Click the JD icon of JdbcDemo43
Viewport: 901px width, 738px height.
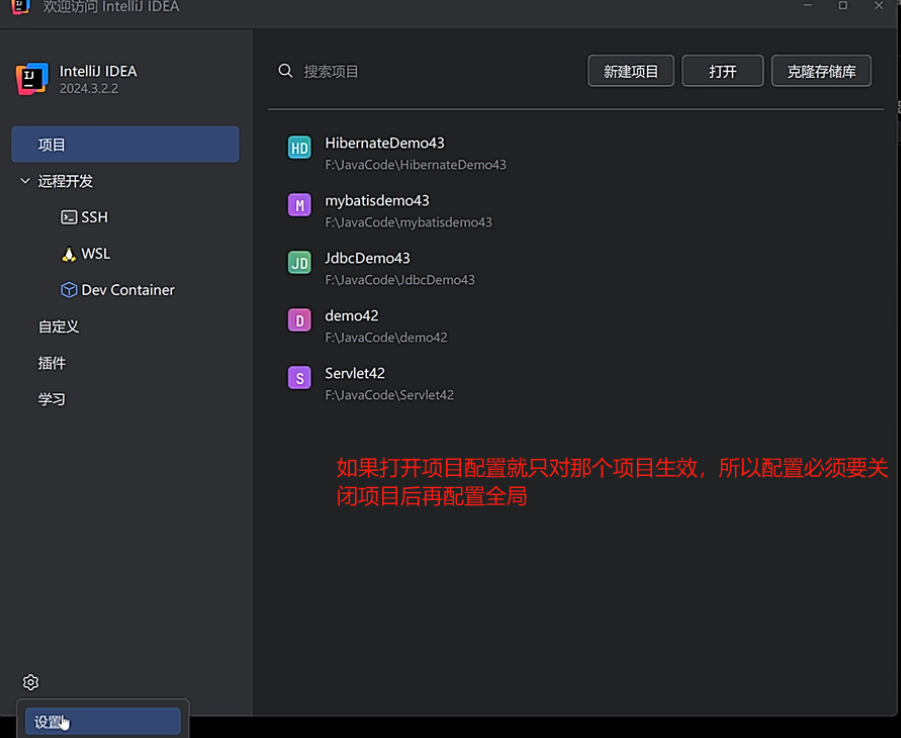click(x=299, y=263)
